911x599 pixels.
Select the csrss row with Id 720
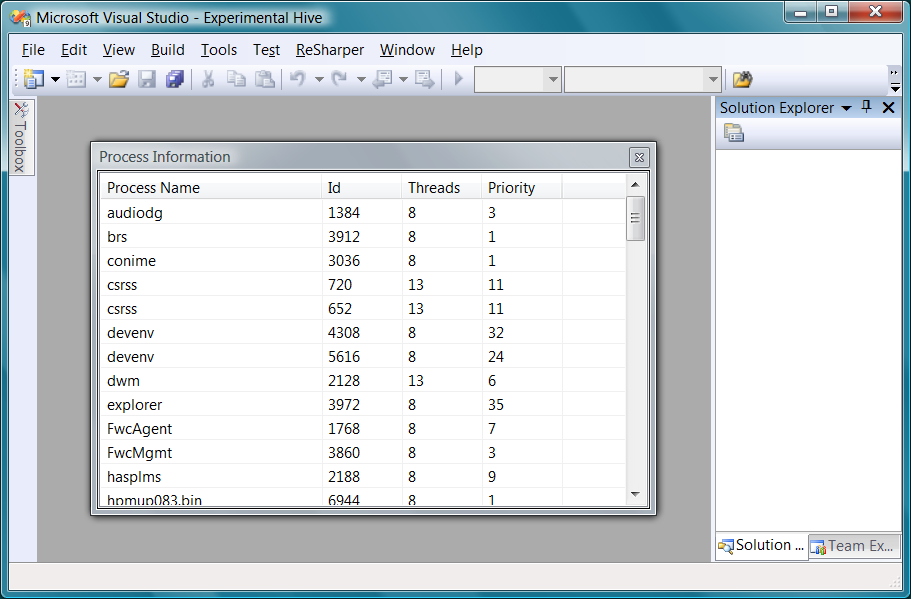coord(363,285)
